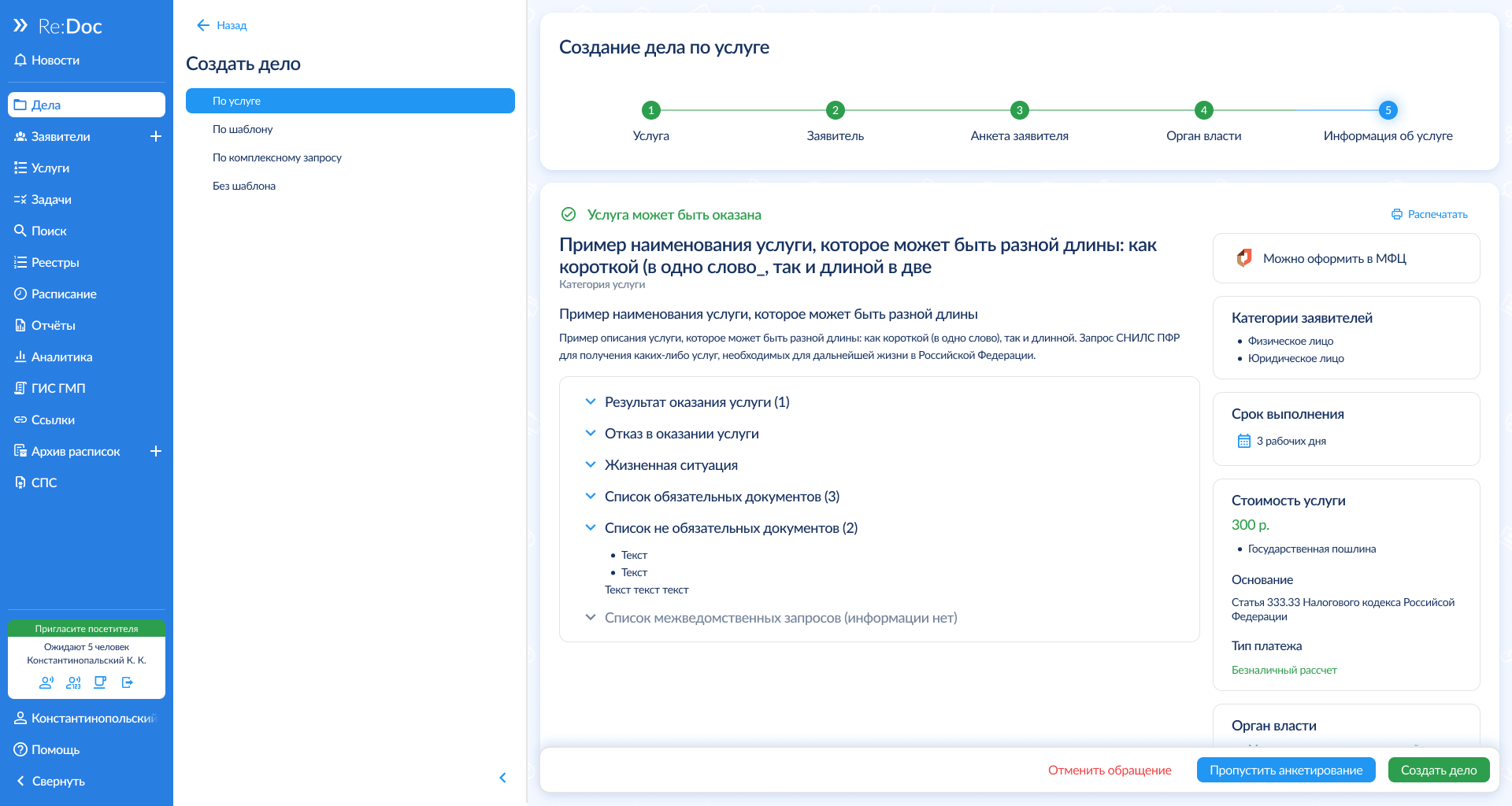The height and width of the screenshot is (806, 1512).
Task: Click the exit icon in queue widget
Action: coord(128,682)
